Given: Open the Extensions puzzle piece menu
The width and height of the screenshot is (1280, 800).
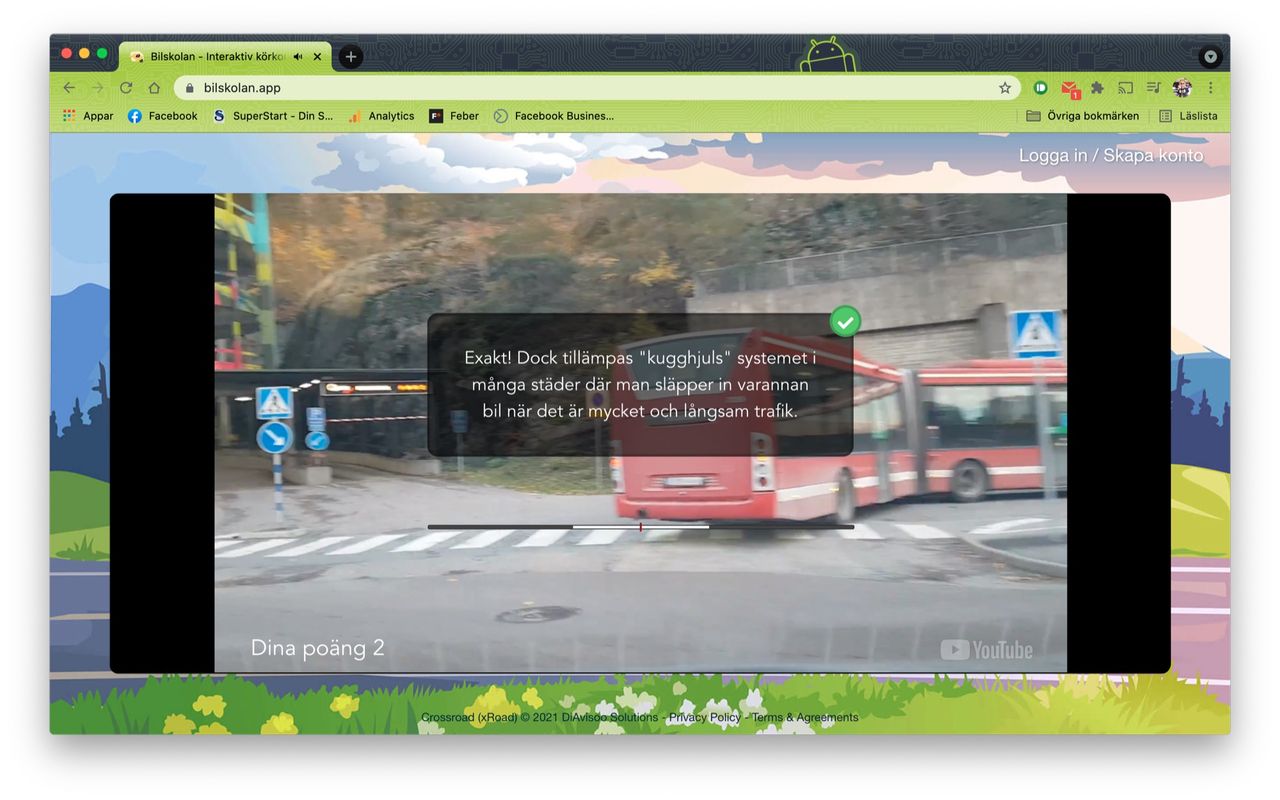Looking at the screenshot, I should point(1097,88).
